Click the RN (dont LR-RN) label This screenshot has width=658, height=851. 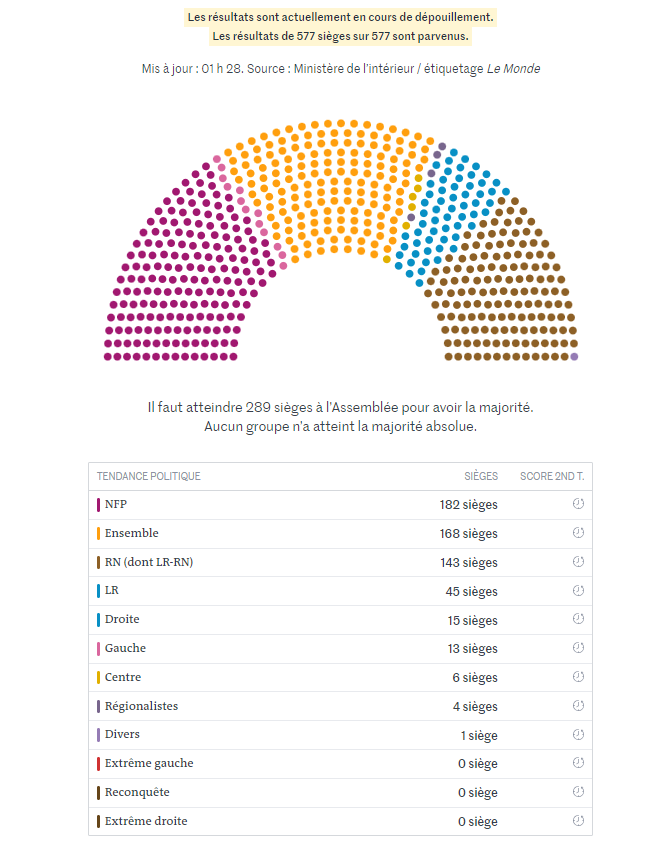point(149,562)
